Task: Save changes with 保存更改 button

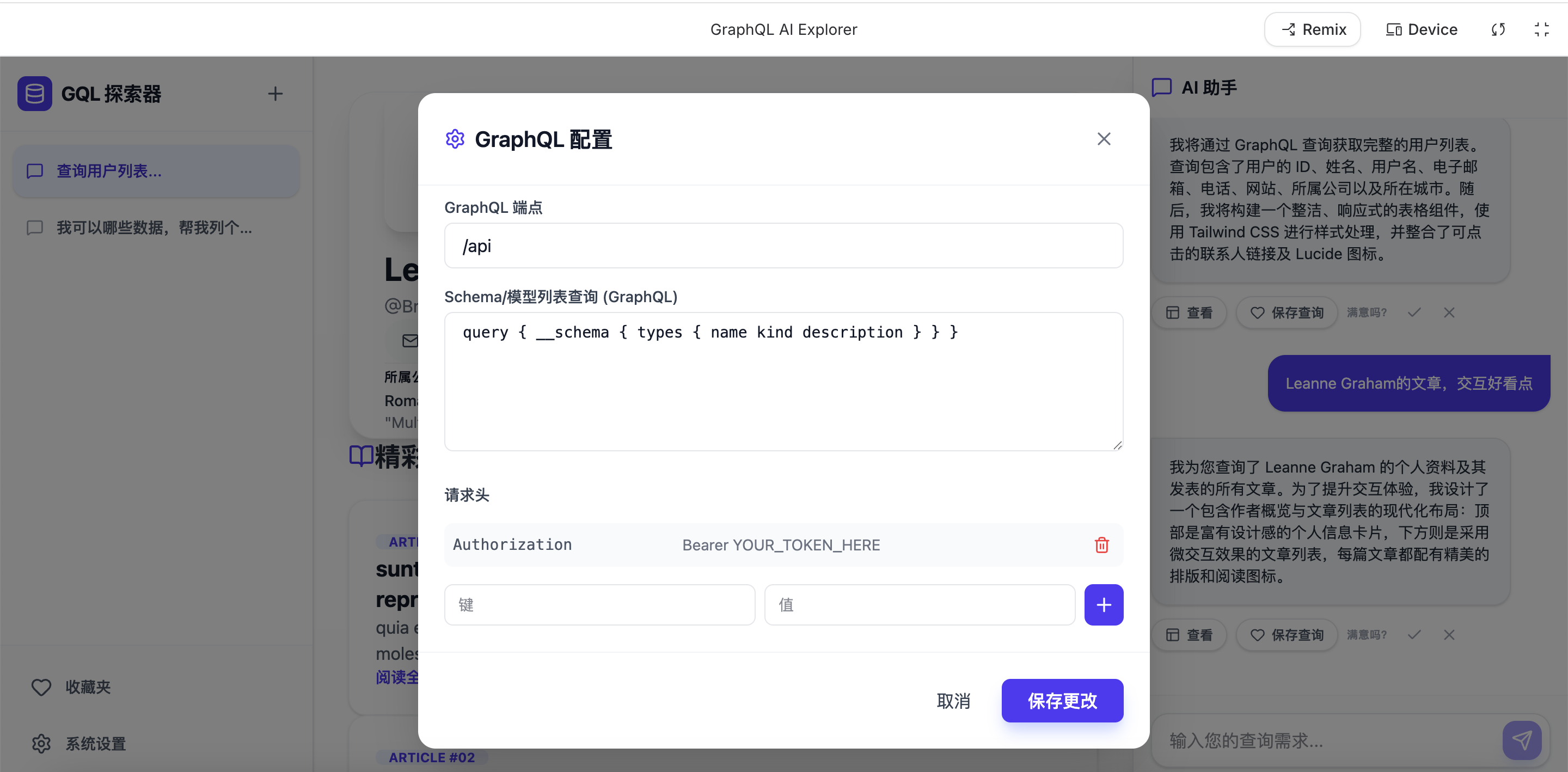Action: coord(1062,701)
